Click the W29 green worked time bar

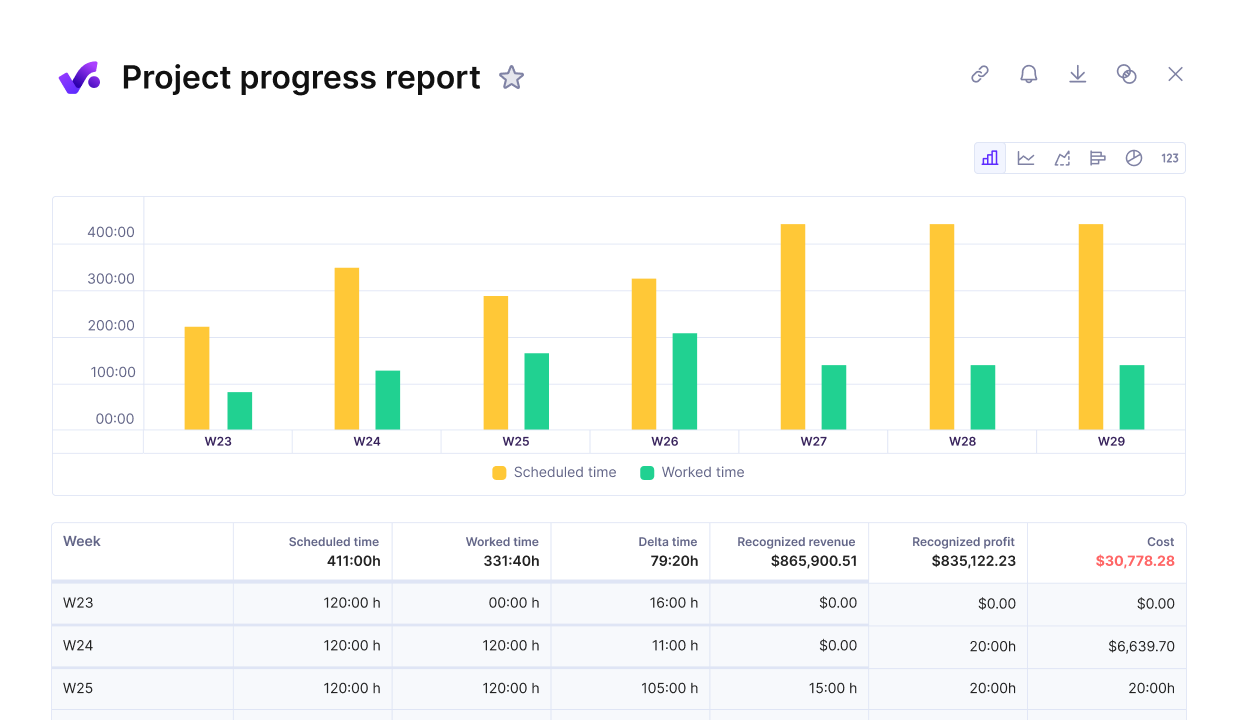pos(1132,397)
